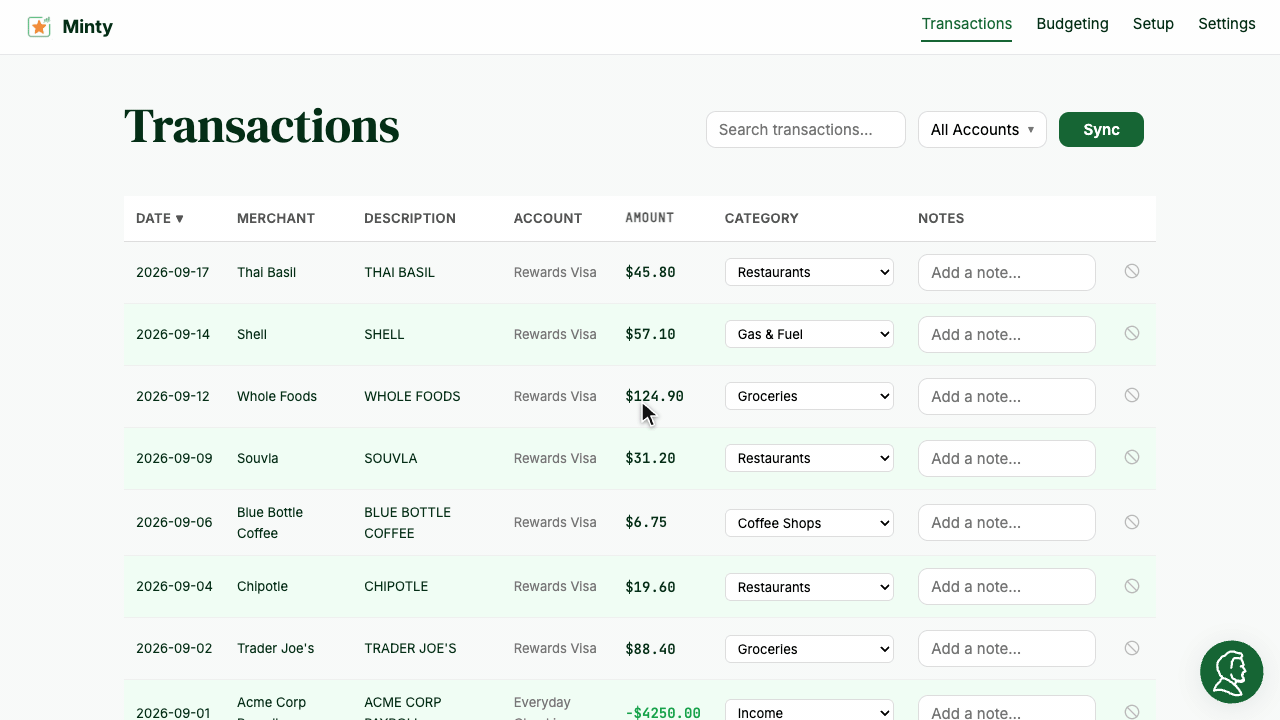The height and width of the screenshot is (720, 1280).
Task: Click the exclude icon in Thai Basil row
Action: [1132, 271]
